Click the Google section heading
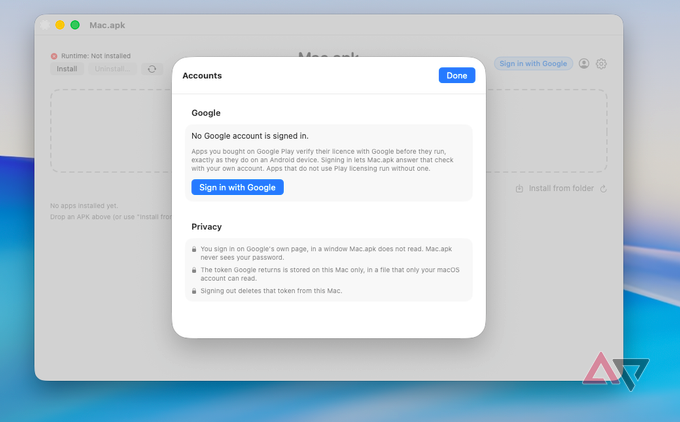 (x=206, y=113)
